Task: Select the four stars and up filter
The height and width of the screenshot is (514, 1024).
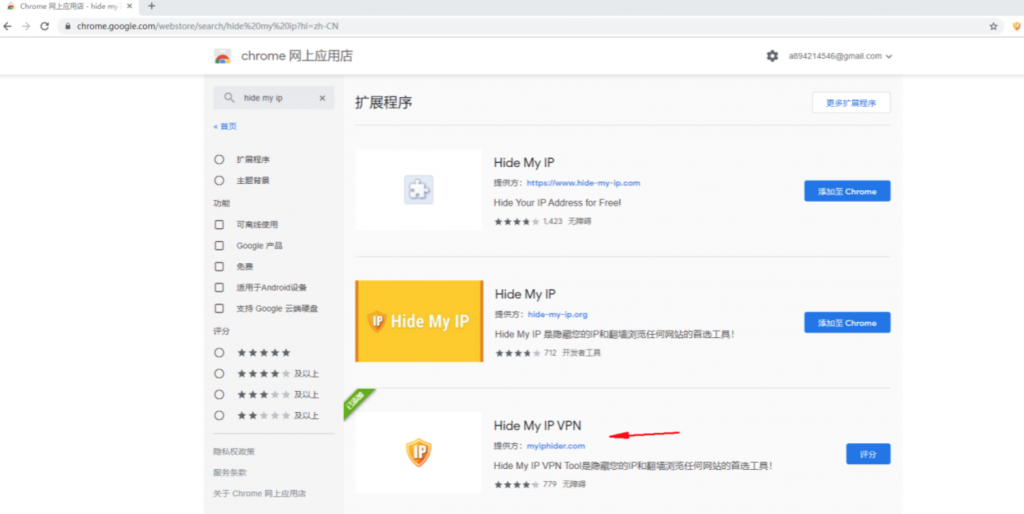Action: tap(219, 374)
